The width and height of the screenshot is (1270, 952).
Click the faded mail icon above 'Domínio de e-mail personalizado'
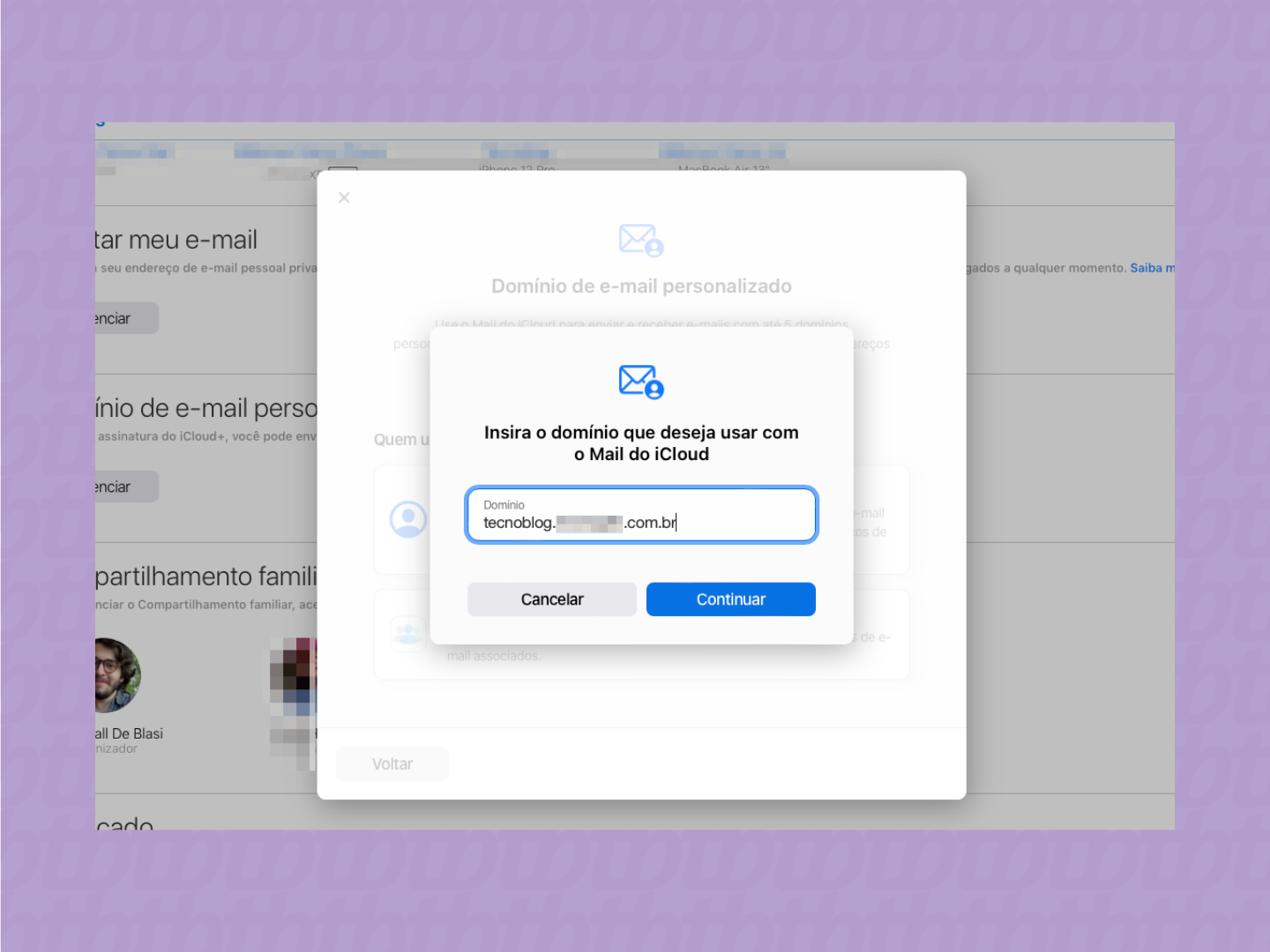pyautogui.click(x=641, y=240)
